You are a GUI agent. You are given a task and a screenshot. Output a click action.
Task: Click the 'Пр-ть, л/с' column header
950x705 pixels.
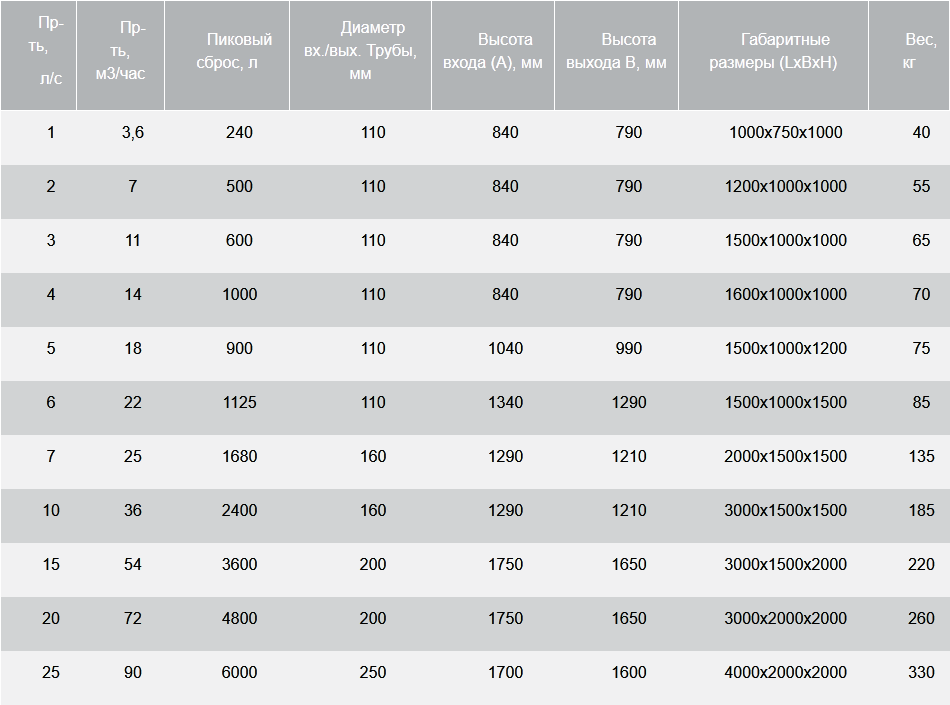[50, 51]
